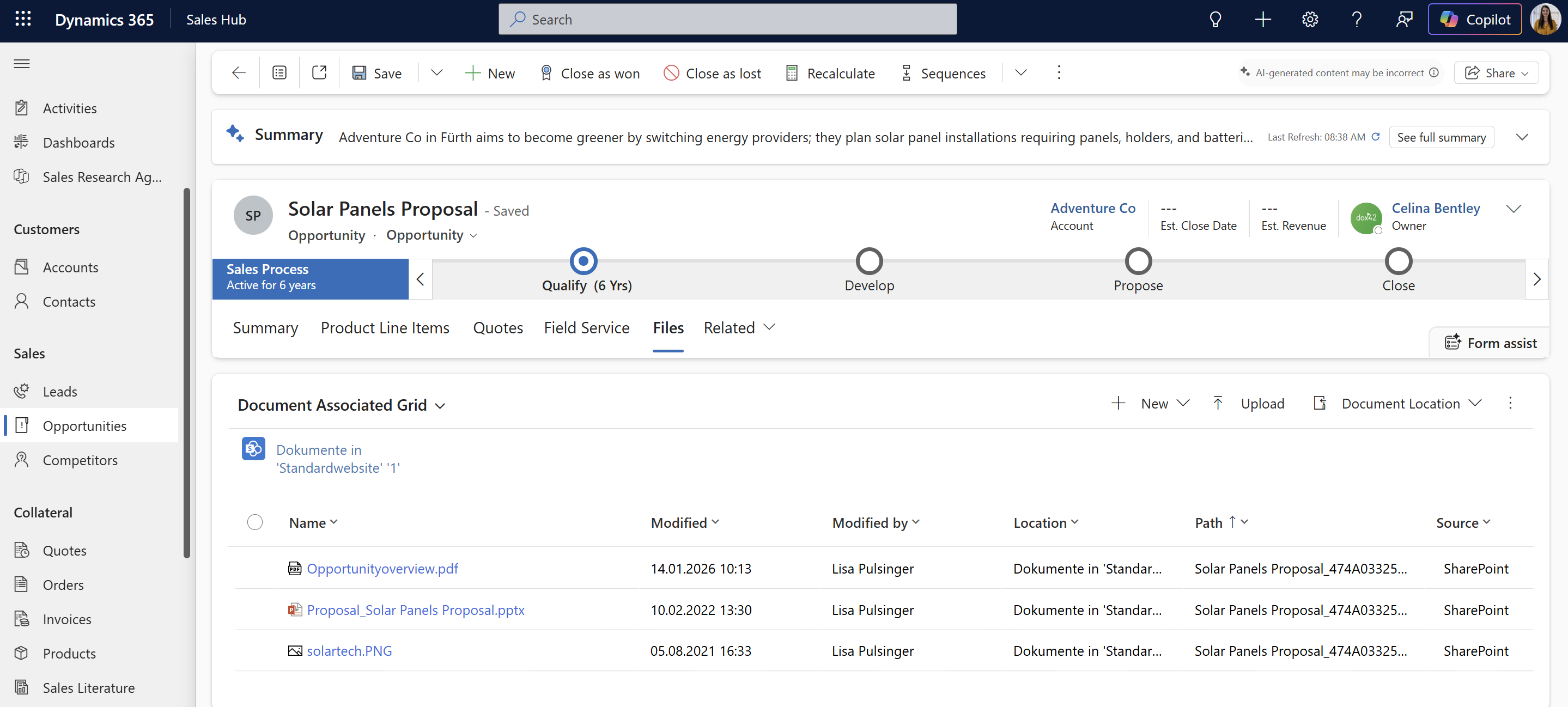
Task: Open the record set list icon
Action: coord(279,73)
